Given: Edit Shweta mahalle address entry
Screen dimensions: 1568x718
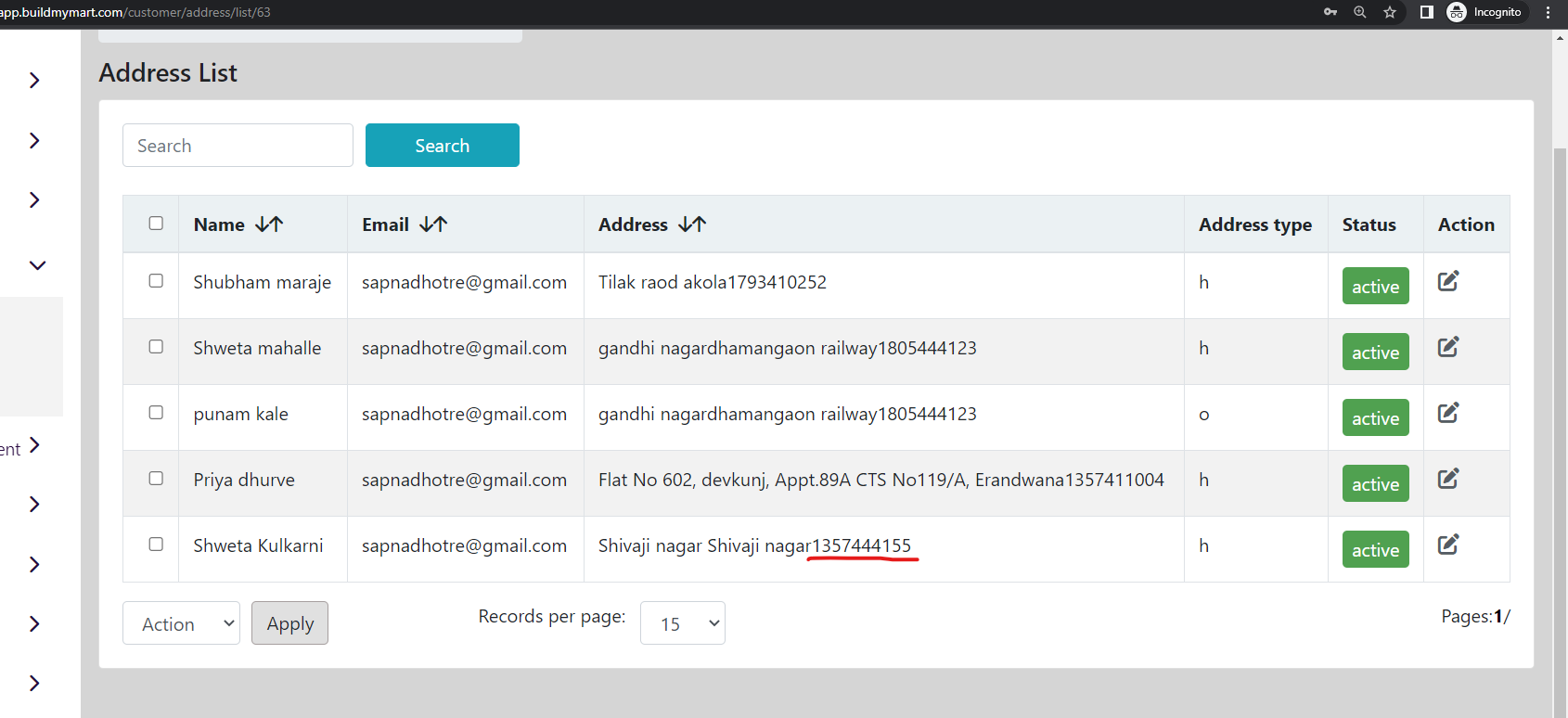Looking at the screenshot, I should pos(1448,346).
